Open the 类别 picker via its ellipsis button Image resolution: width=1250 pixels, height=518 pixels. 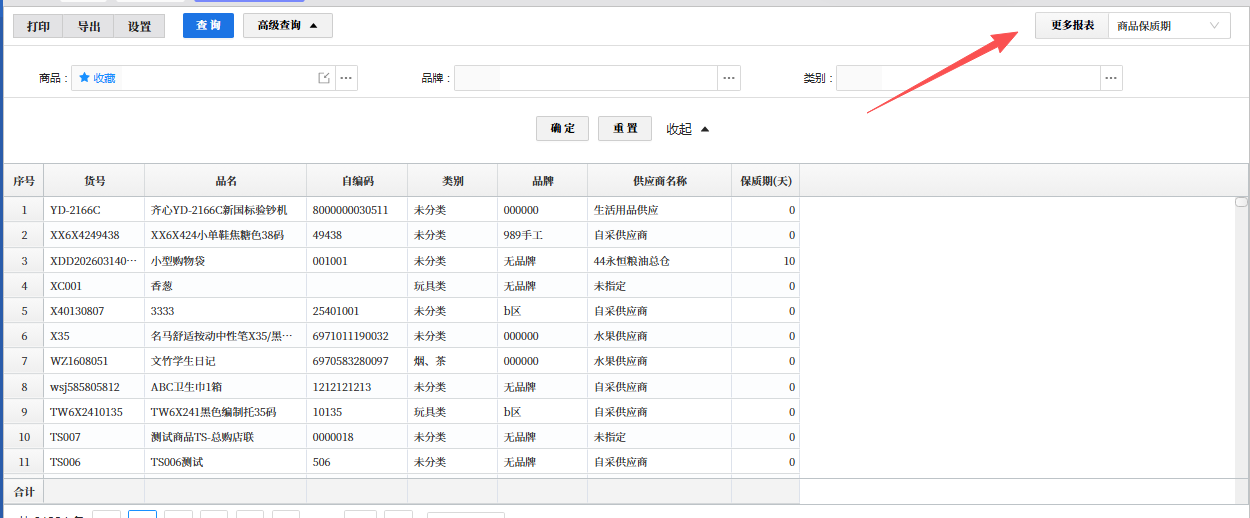click(1111, 78)
